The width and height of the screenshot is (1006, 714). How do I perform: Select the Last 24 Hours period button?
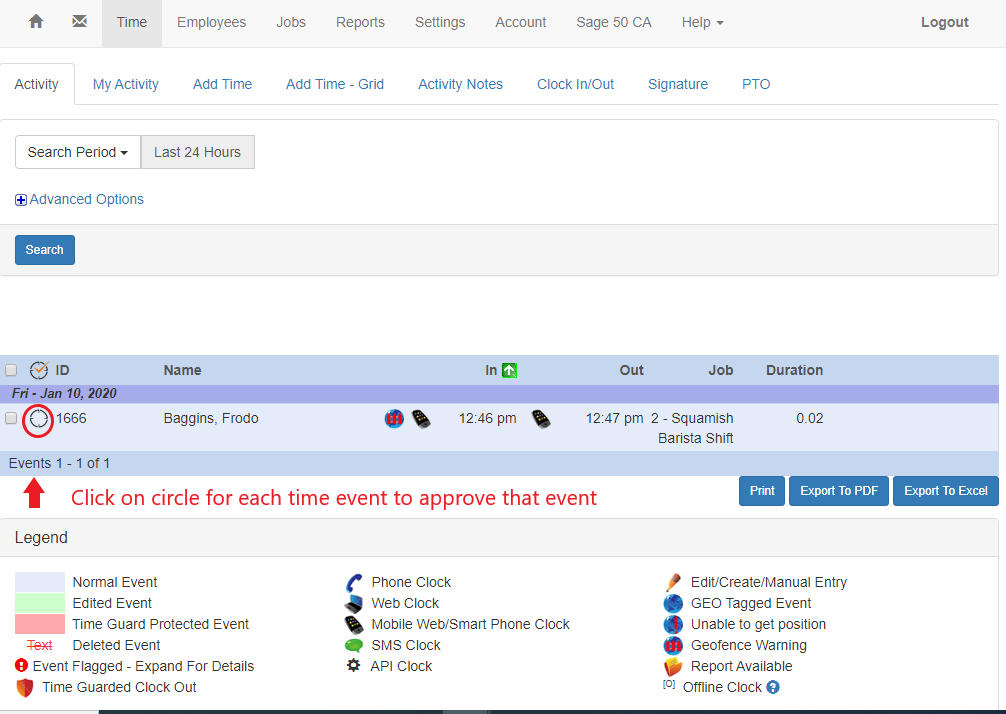coord(197,152)
